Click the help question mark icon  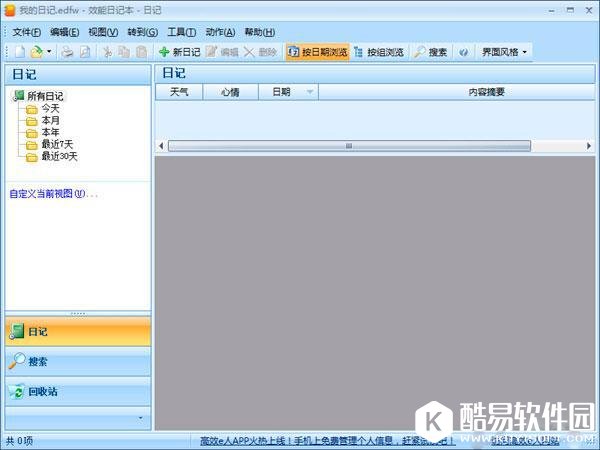pos(463,52)
